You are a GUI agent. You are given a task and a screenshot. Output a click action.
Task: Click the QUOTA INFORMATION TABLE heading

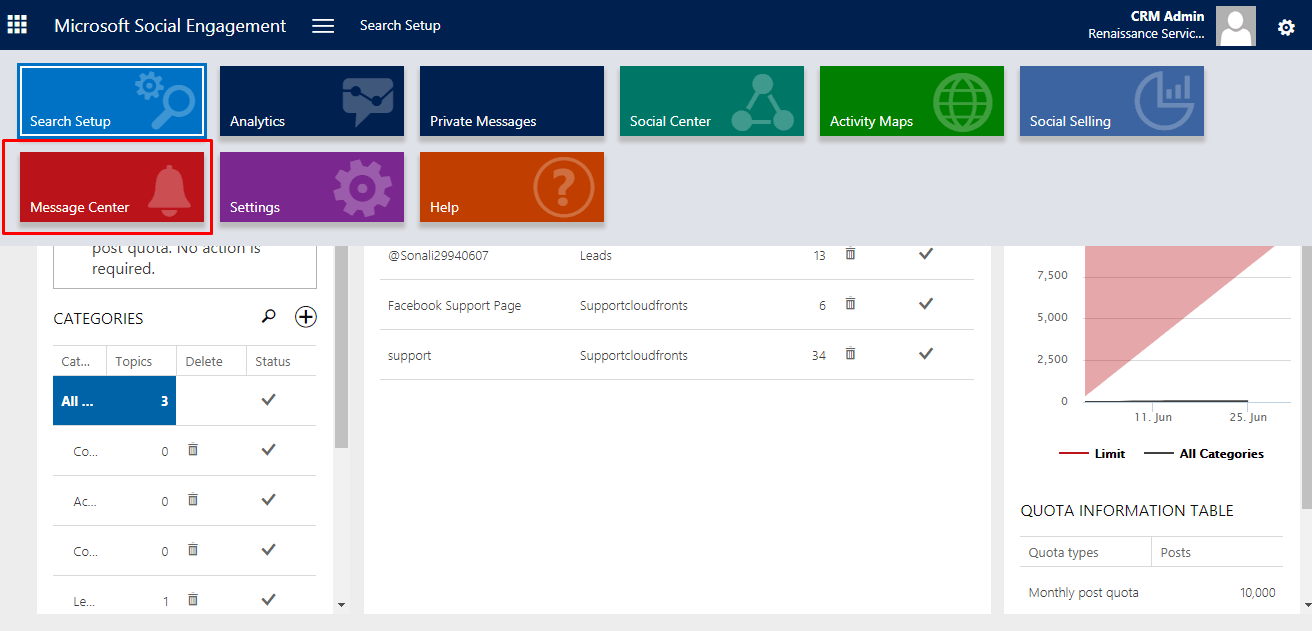click(1127, 510)
